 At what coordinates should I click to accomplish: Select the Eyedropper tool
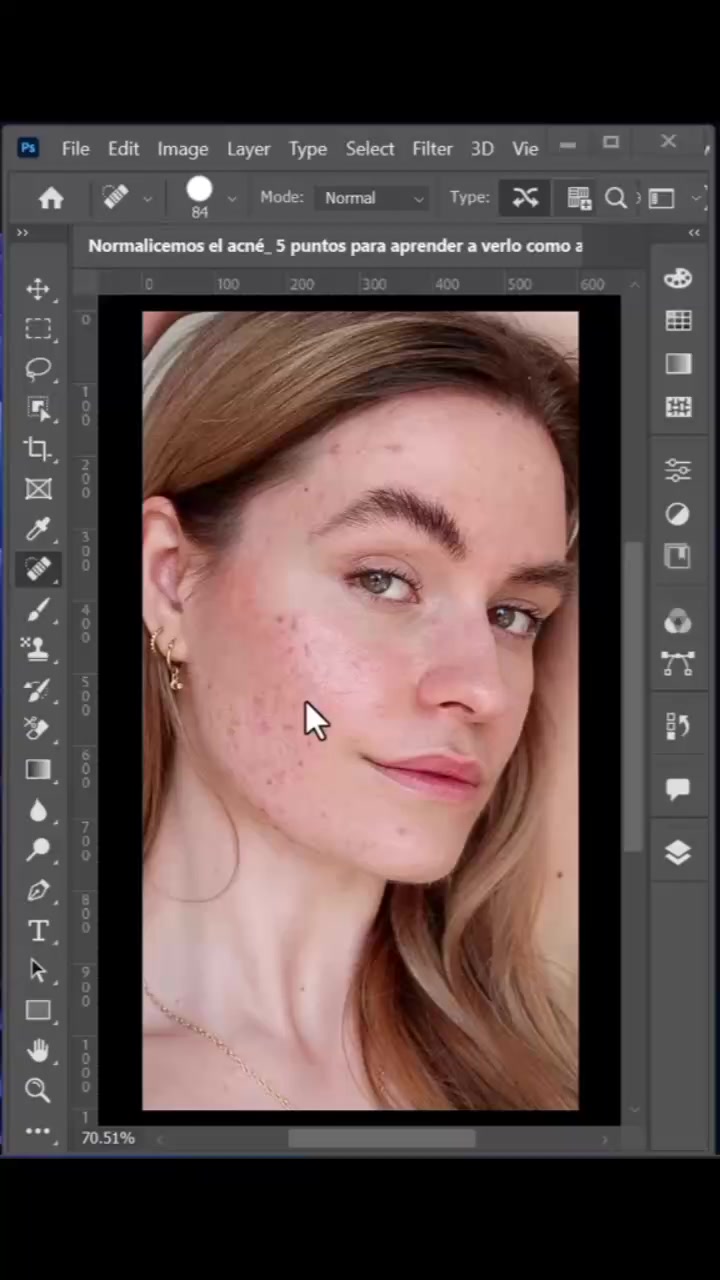click(x=38, y=529)
